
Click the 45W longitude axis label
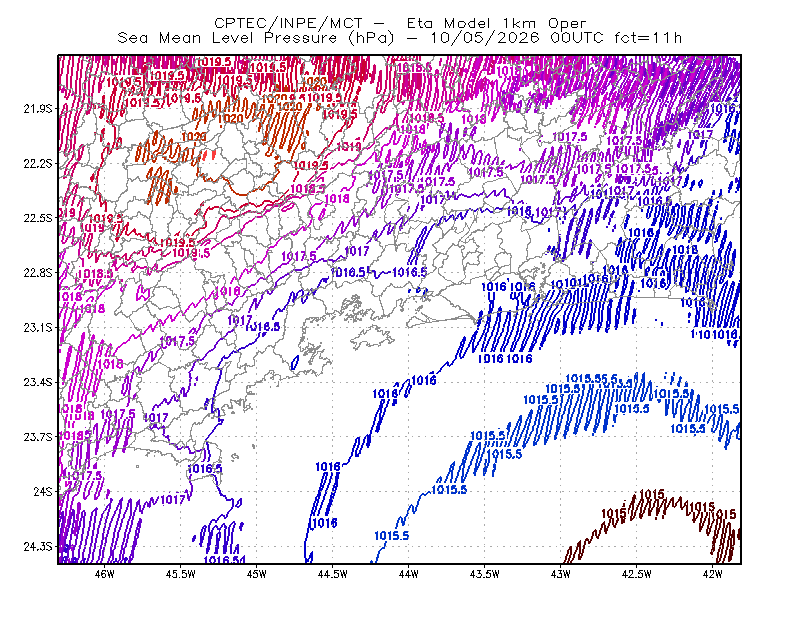(x=257, y=574)
